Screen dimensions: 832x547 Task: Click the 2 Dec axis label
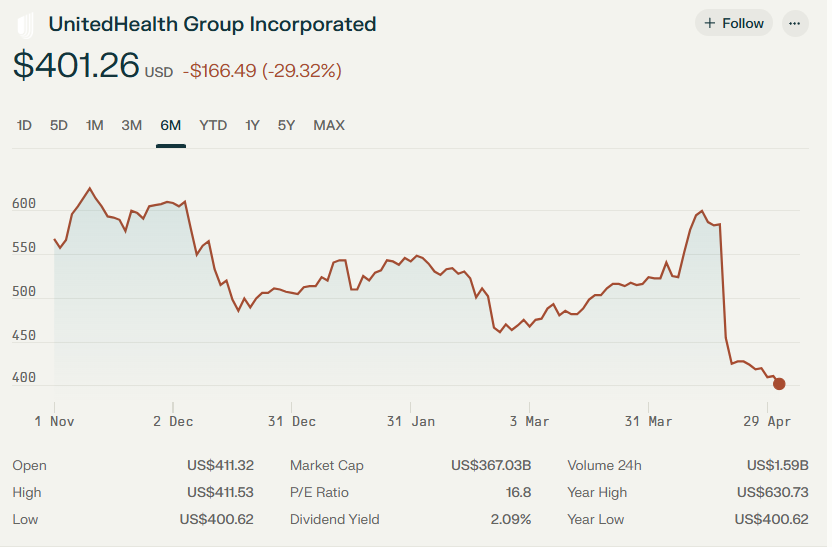[173, 421]
